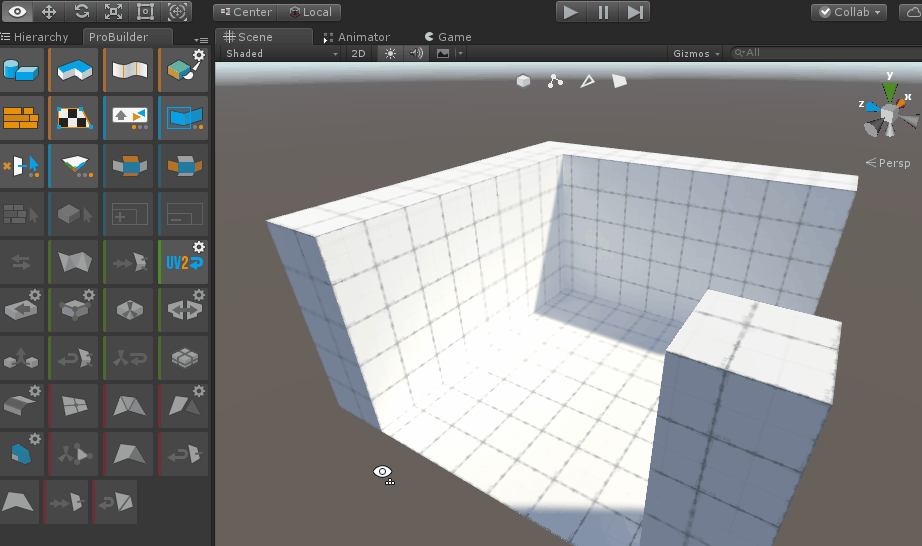Switch to ProBuilder Object selection mode
The image size is (922, 546).
coord(523,81)
